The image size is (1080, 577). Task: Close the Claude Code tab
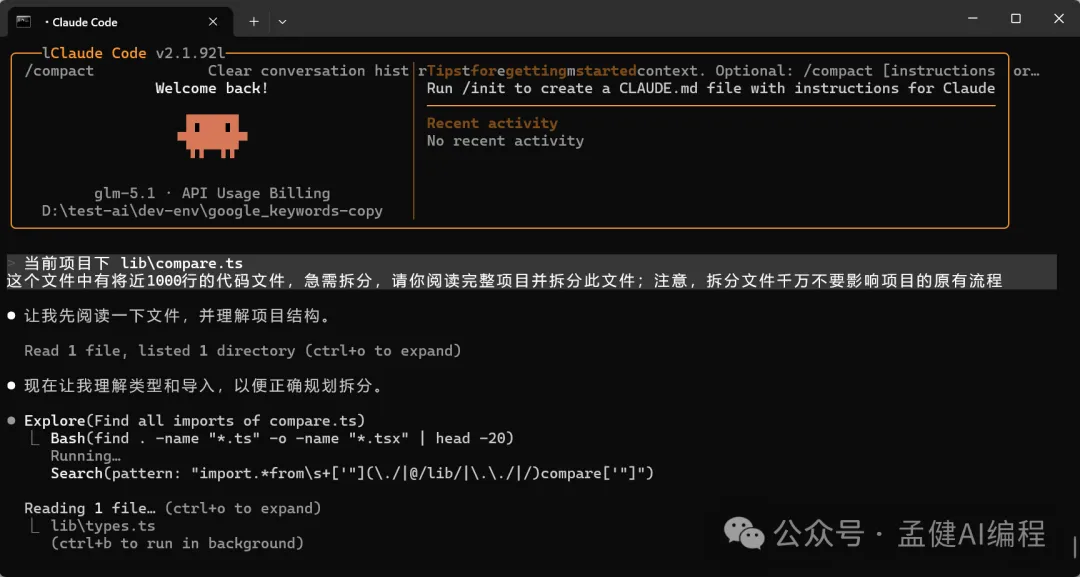213,21
